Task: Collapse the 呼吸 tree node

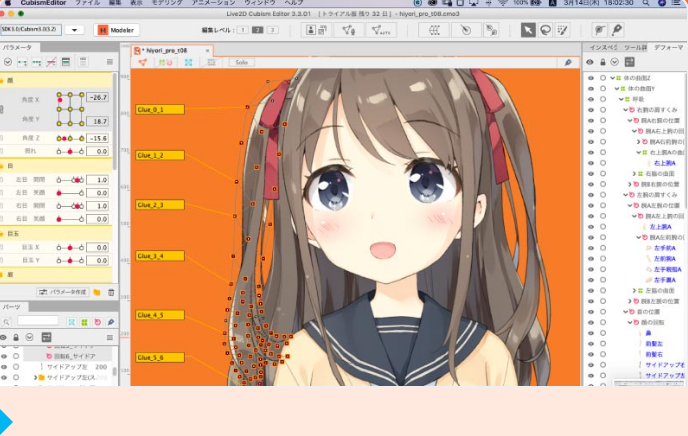Action: 621,99
